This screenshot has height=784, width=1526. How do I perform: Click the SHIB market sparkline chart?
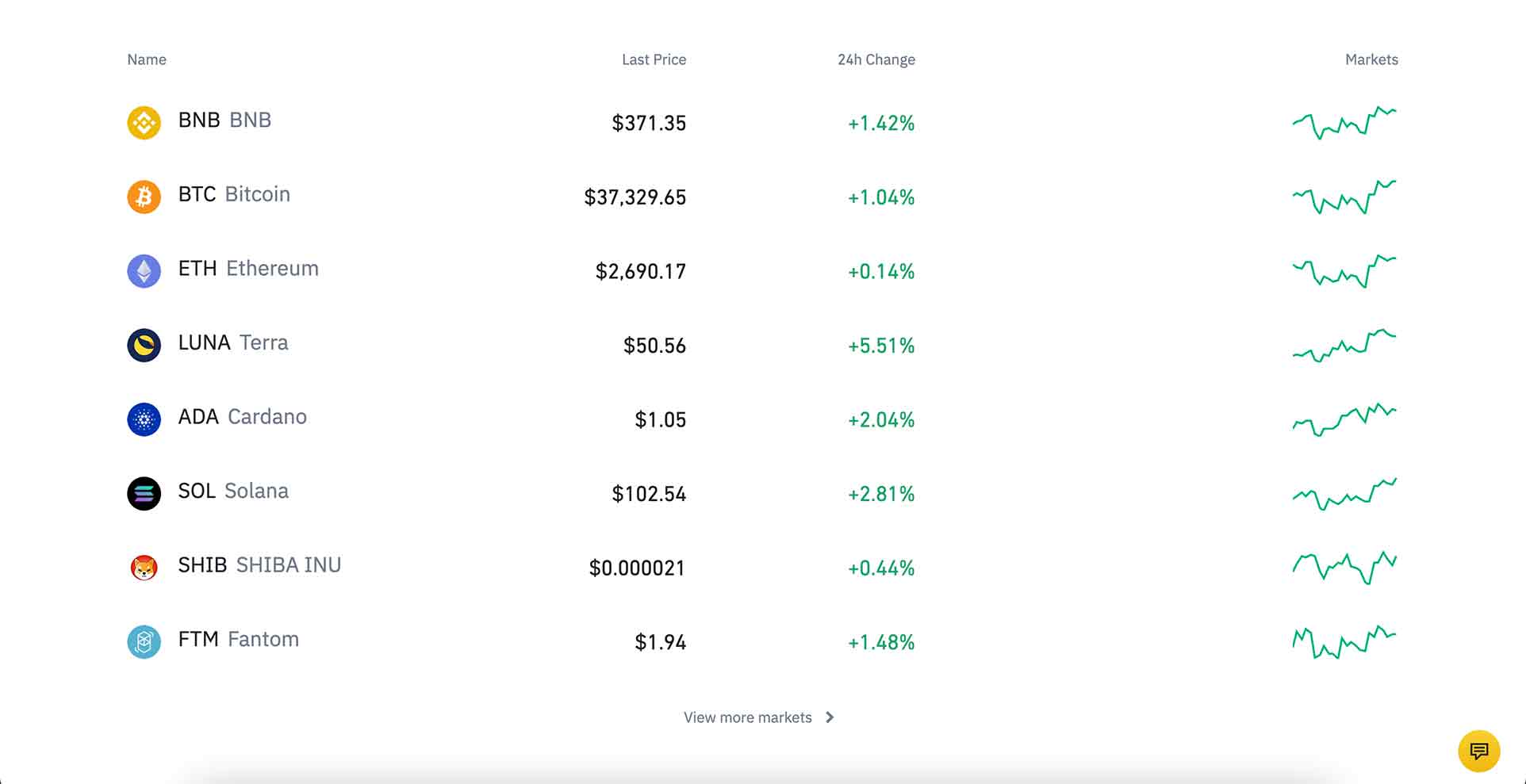coord(1344,568)
